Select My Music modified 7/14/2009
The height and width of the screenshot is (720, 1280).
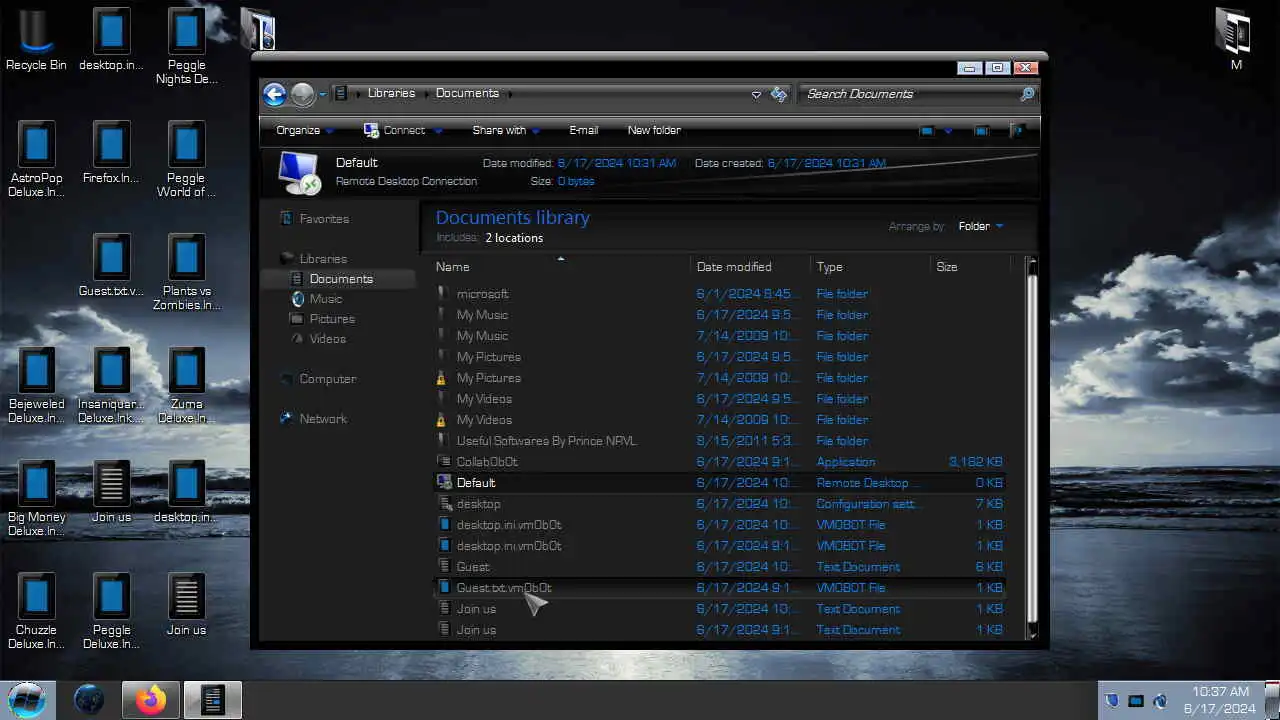(720, 336)
